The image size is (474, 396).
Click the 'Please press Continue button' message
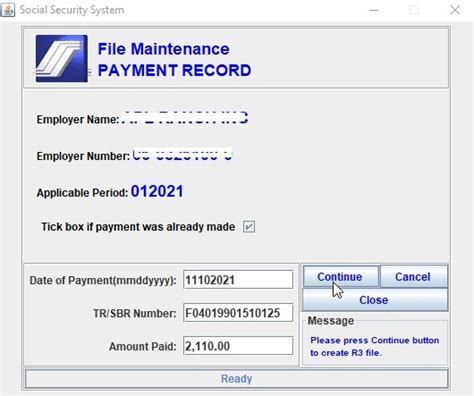click(375, 346)
